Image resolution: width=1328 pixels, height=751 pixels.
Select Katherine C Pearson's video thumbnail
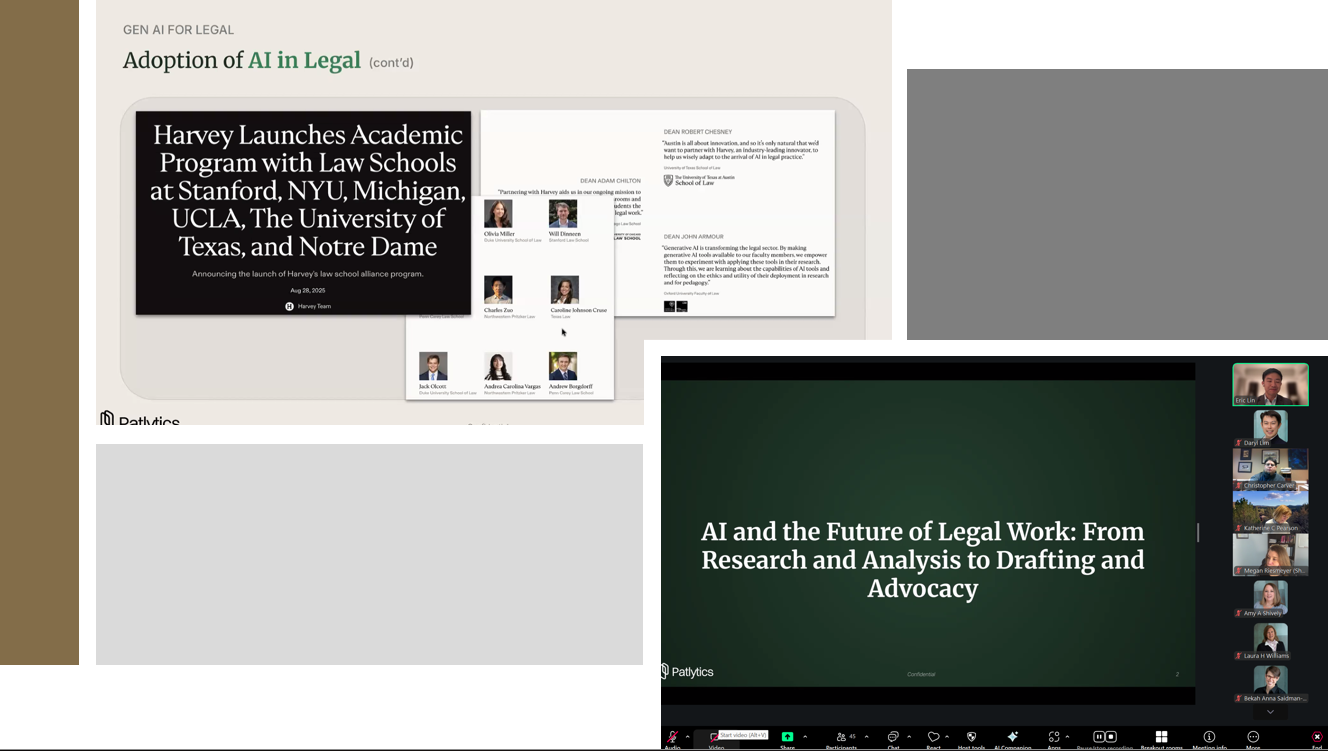point(1270,512)
